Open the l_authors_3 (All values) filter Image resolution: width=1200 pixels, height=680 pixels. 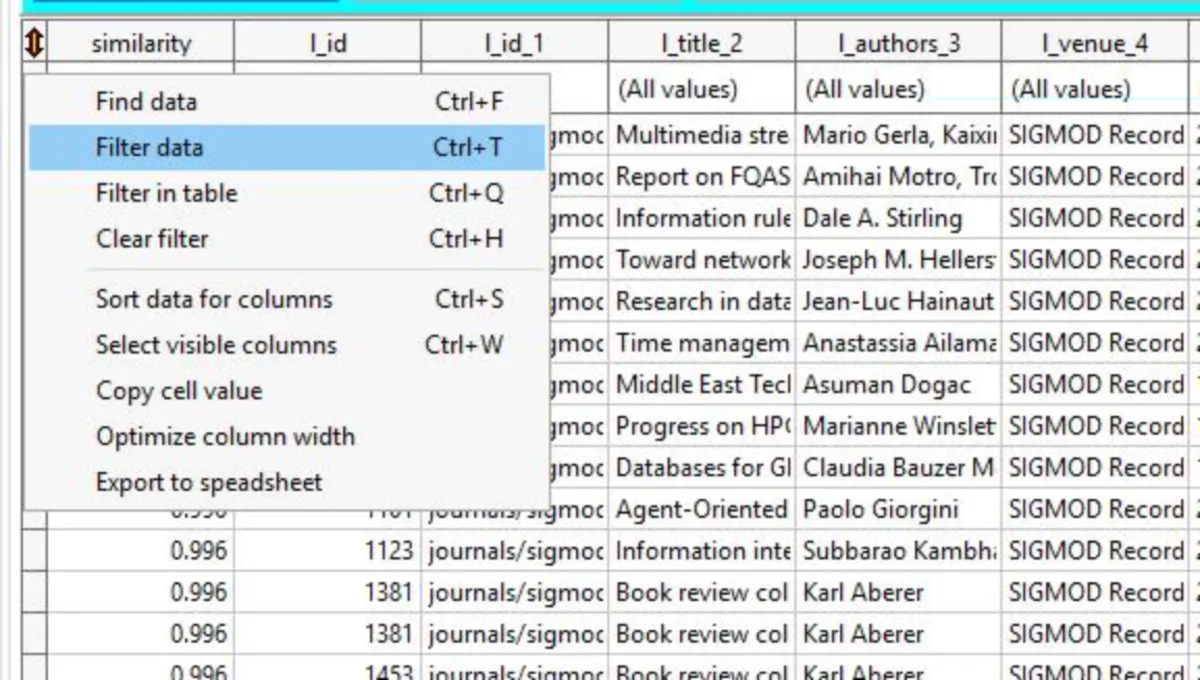pos(899,90)
